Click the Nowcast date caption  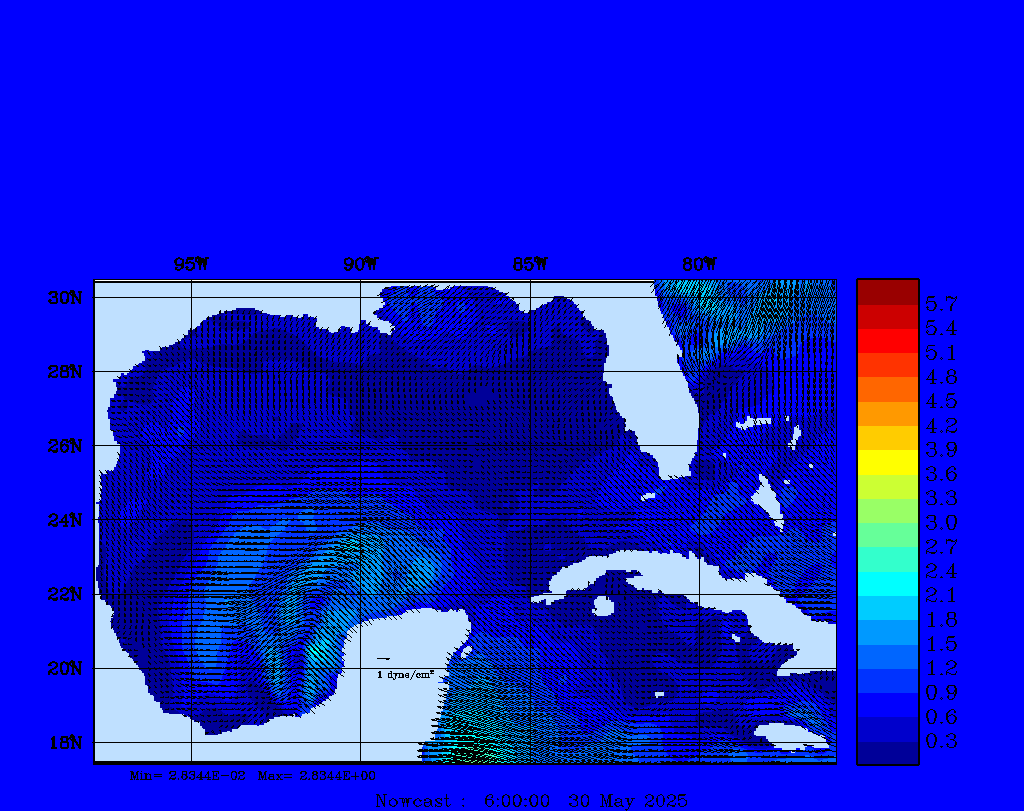tap(531, 801)
